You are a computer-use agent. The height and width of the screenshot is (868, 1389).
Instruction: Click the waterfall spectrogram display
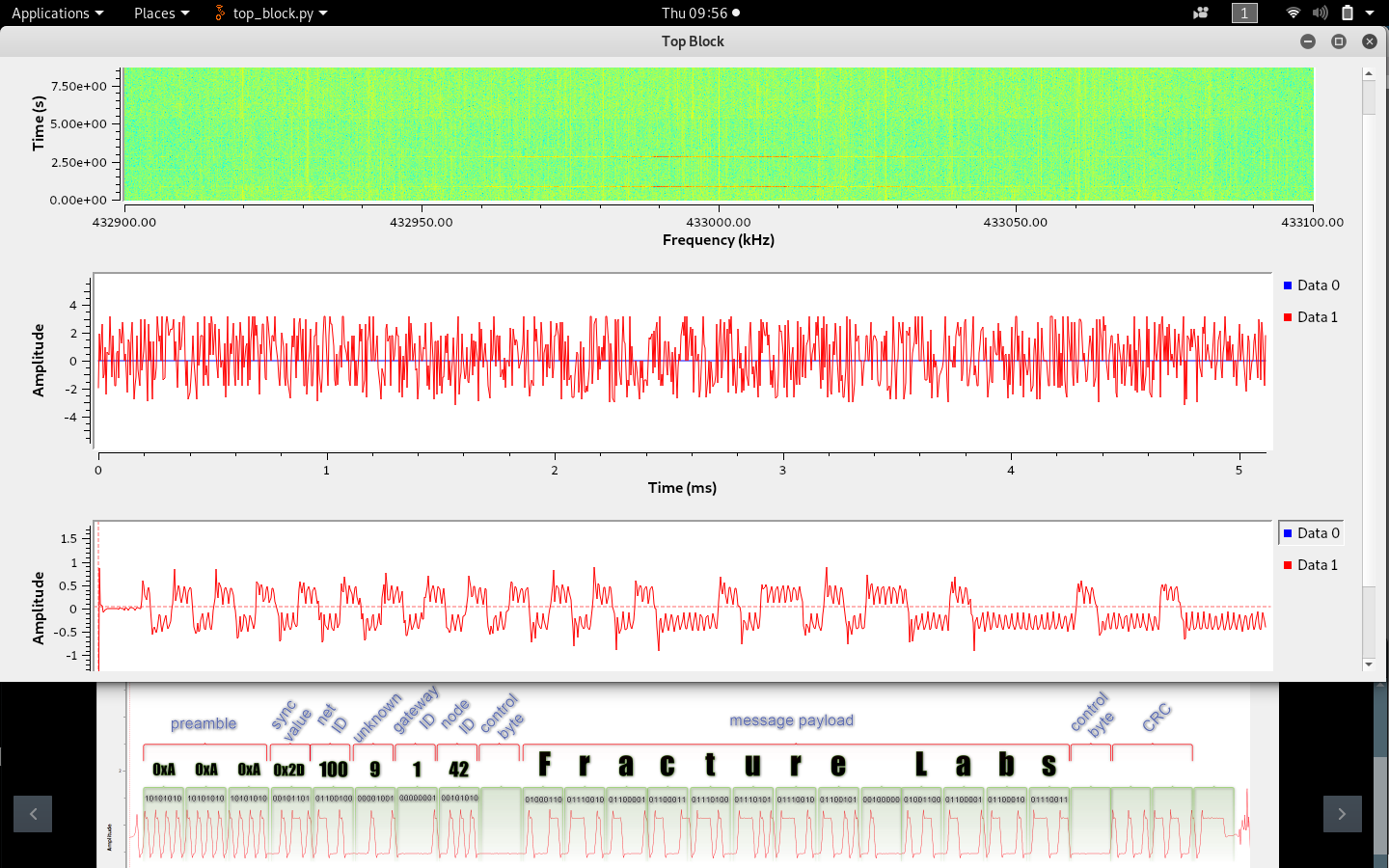click(x=719, y=134)
